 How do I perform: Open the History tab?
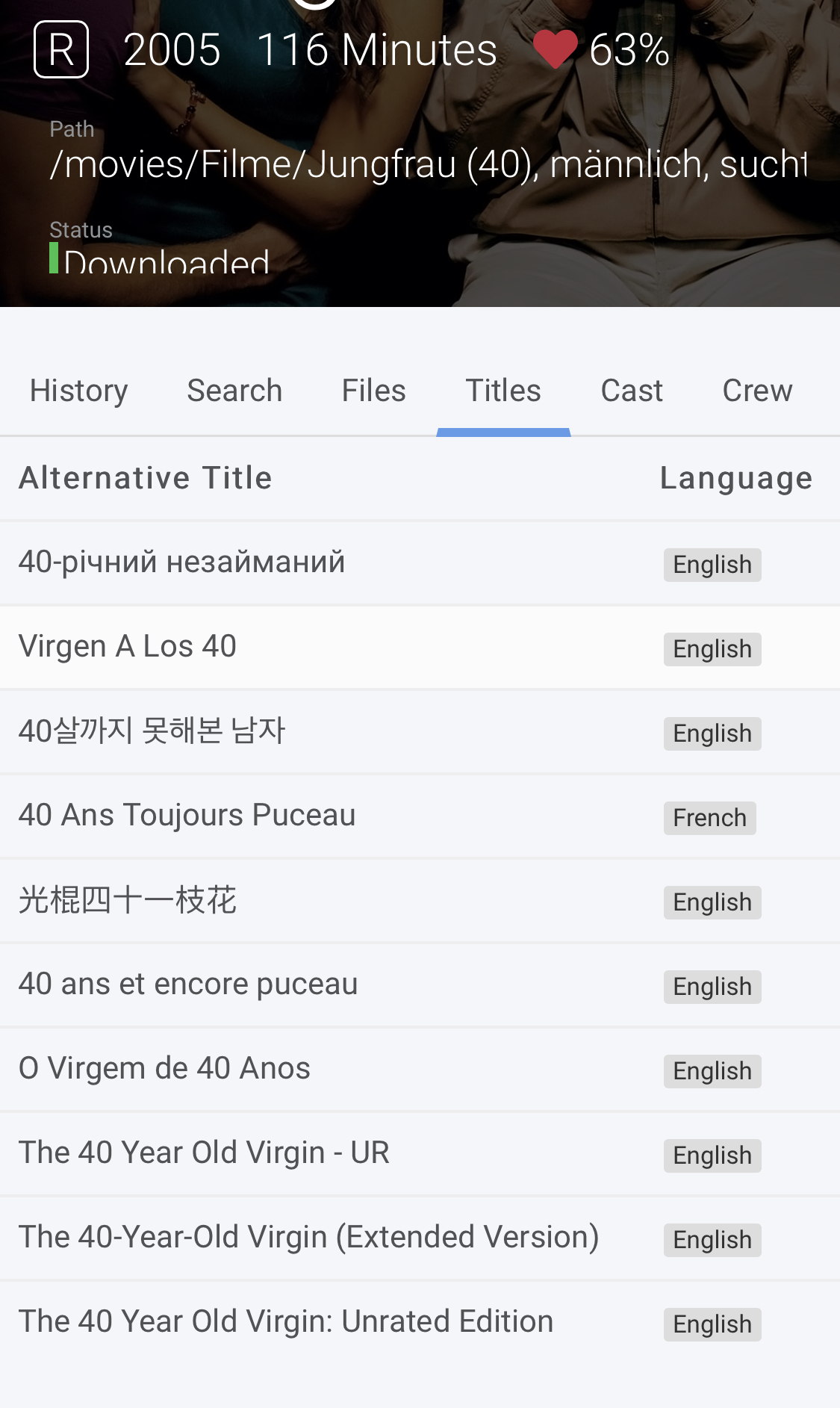pos(78,391)
